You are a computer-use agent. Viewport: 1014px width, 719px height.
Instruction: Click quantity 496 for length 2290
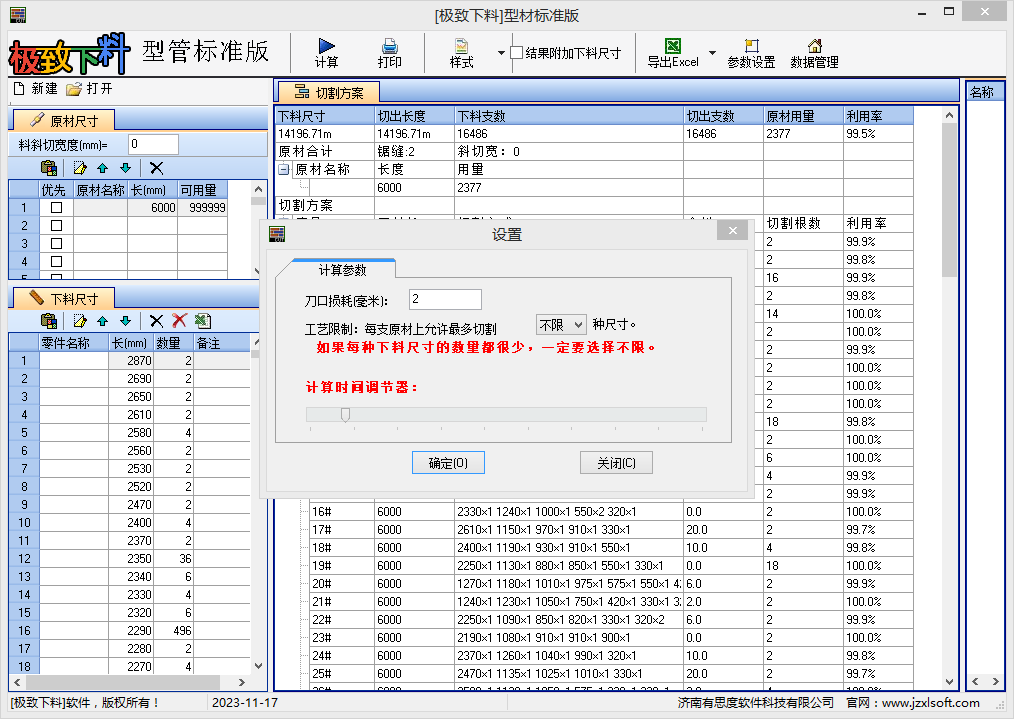(x=174, y=630)
